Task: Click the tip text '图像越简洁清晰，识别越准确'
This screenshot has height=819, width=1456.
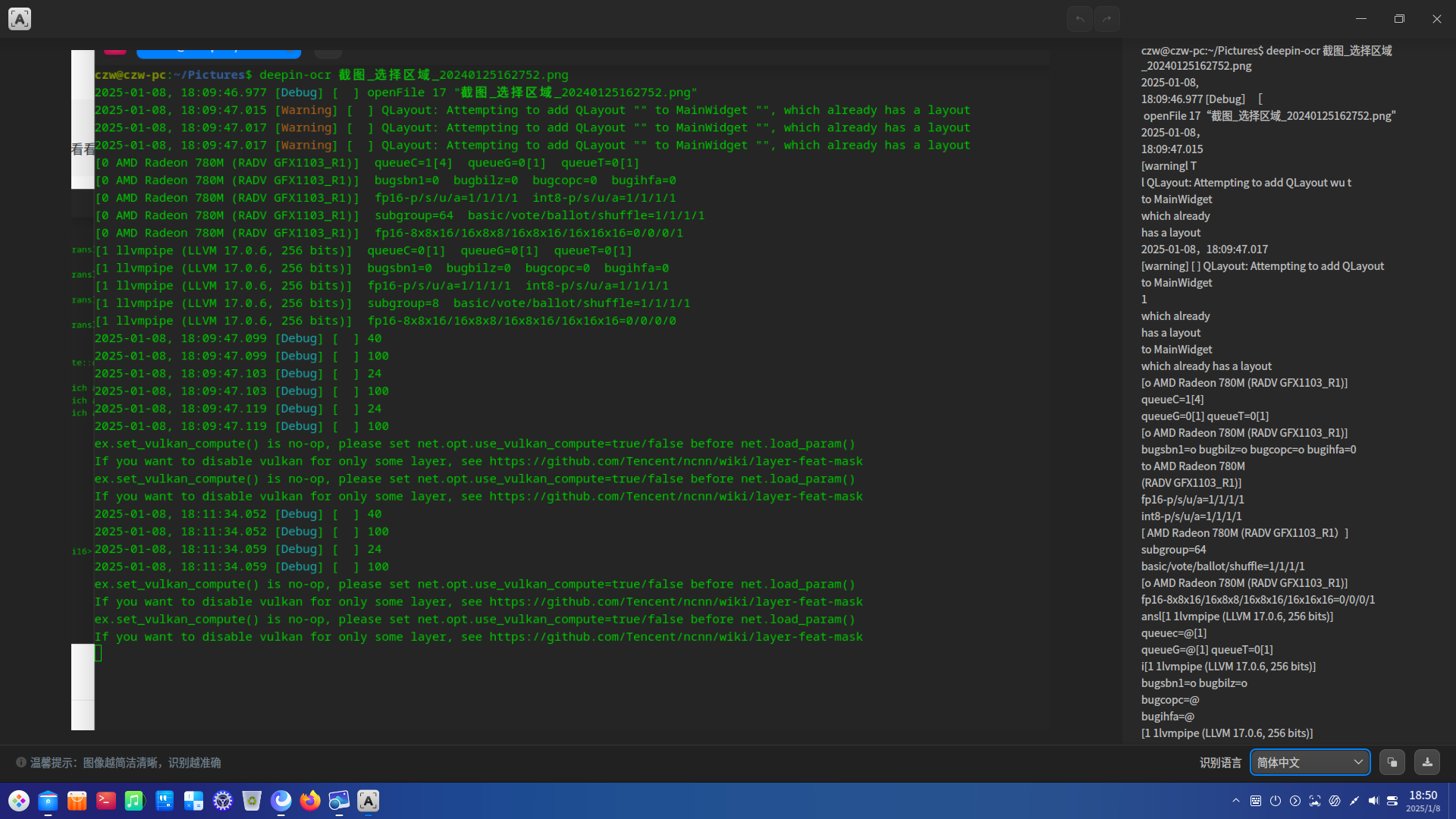Action: pyautogui.click(x=152, y=763)
